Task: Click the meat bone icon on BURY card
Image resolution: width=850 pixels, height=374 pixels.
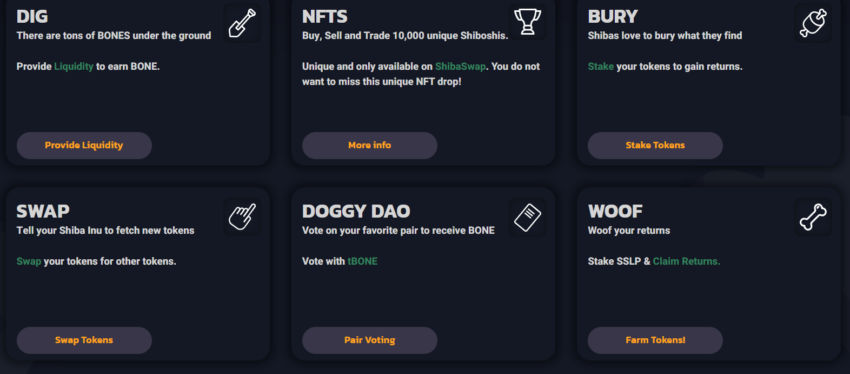Action: 813,23
